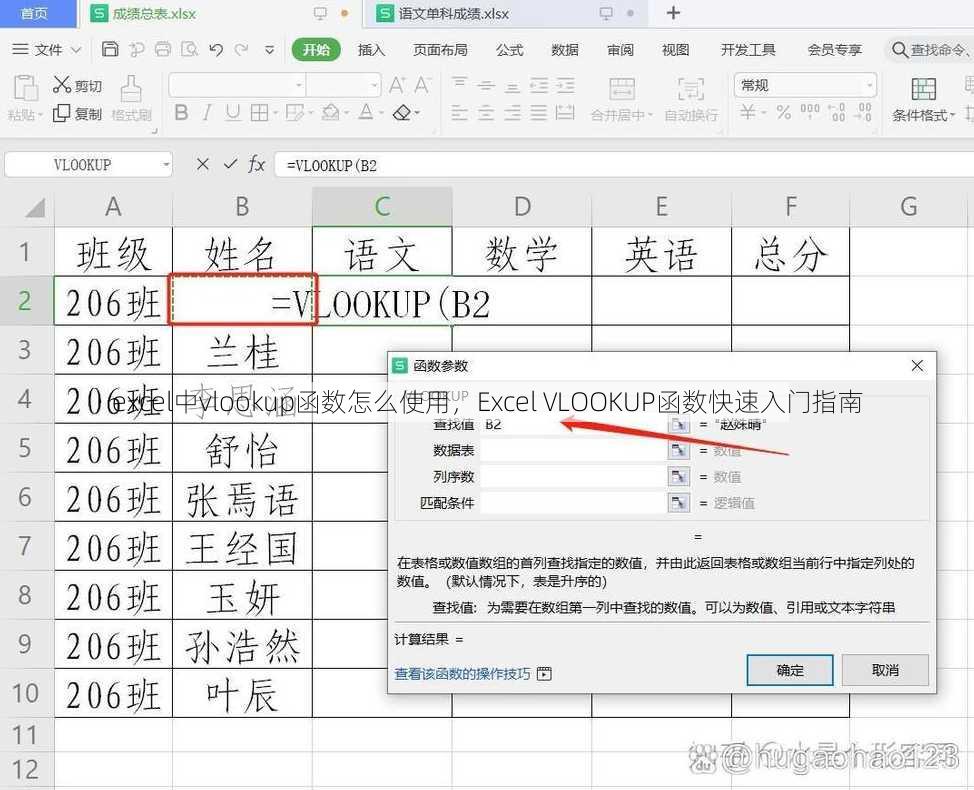The height and width of the screenshot is (790, 974).
Task: Click the decrease decimal places icon
Action: click(x=864, y=112)
